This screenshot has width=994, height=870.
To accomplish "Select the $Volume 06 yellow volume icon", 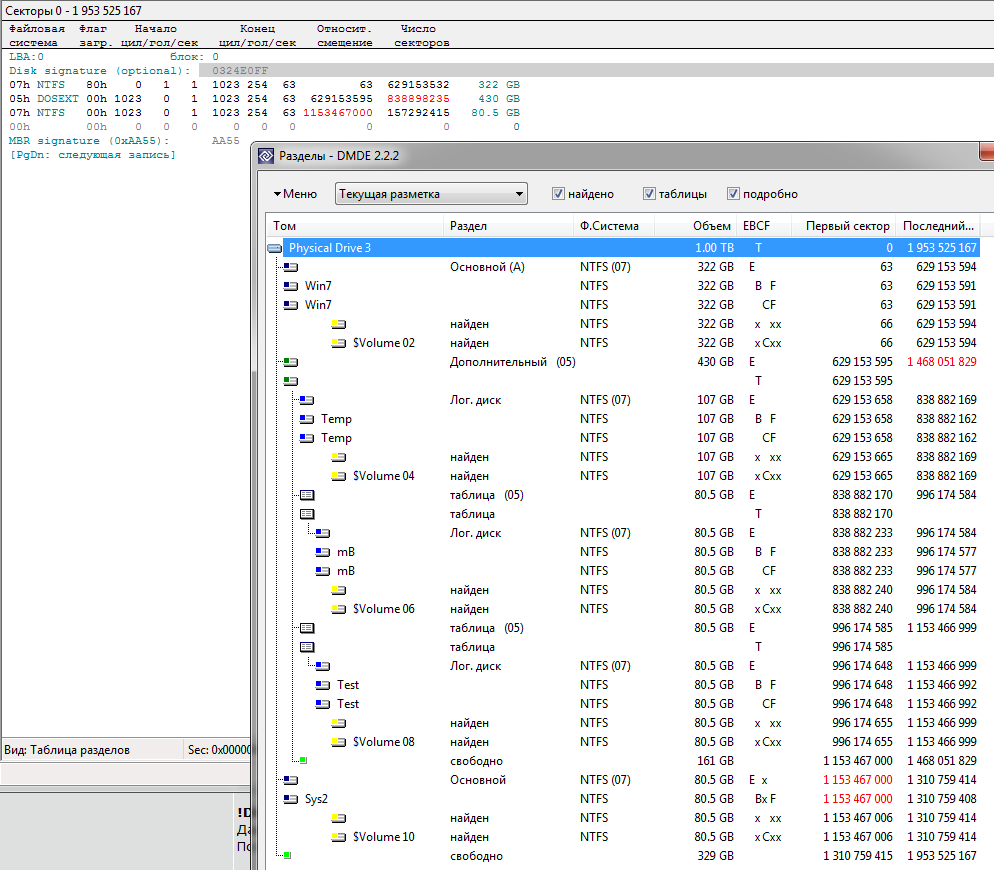I will point(339,609).
